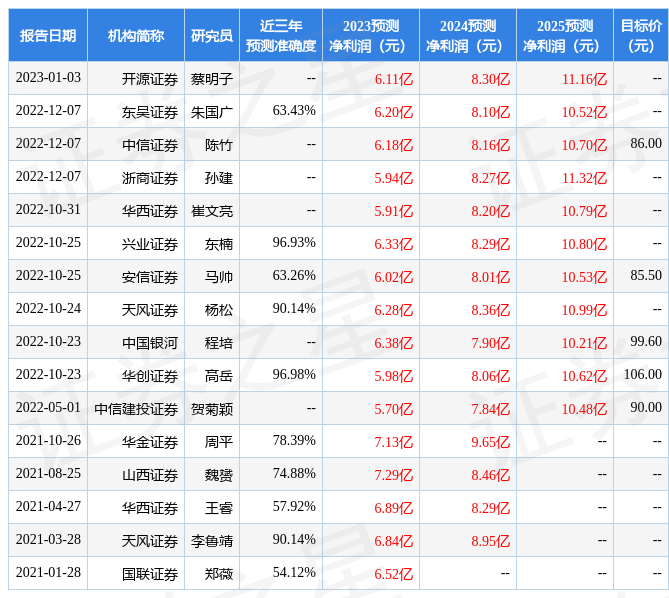
Task: Click the 6.33亿 forecast value
Action: (393, 244)
